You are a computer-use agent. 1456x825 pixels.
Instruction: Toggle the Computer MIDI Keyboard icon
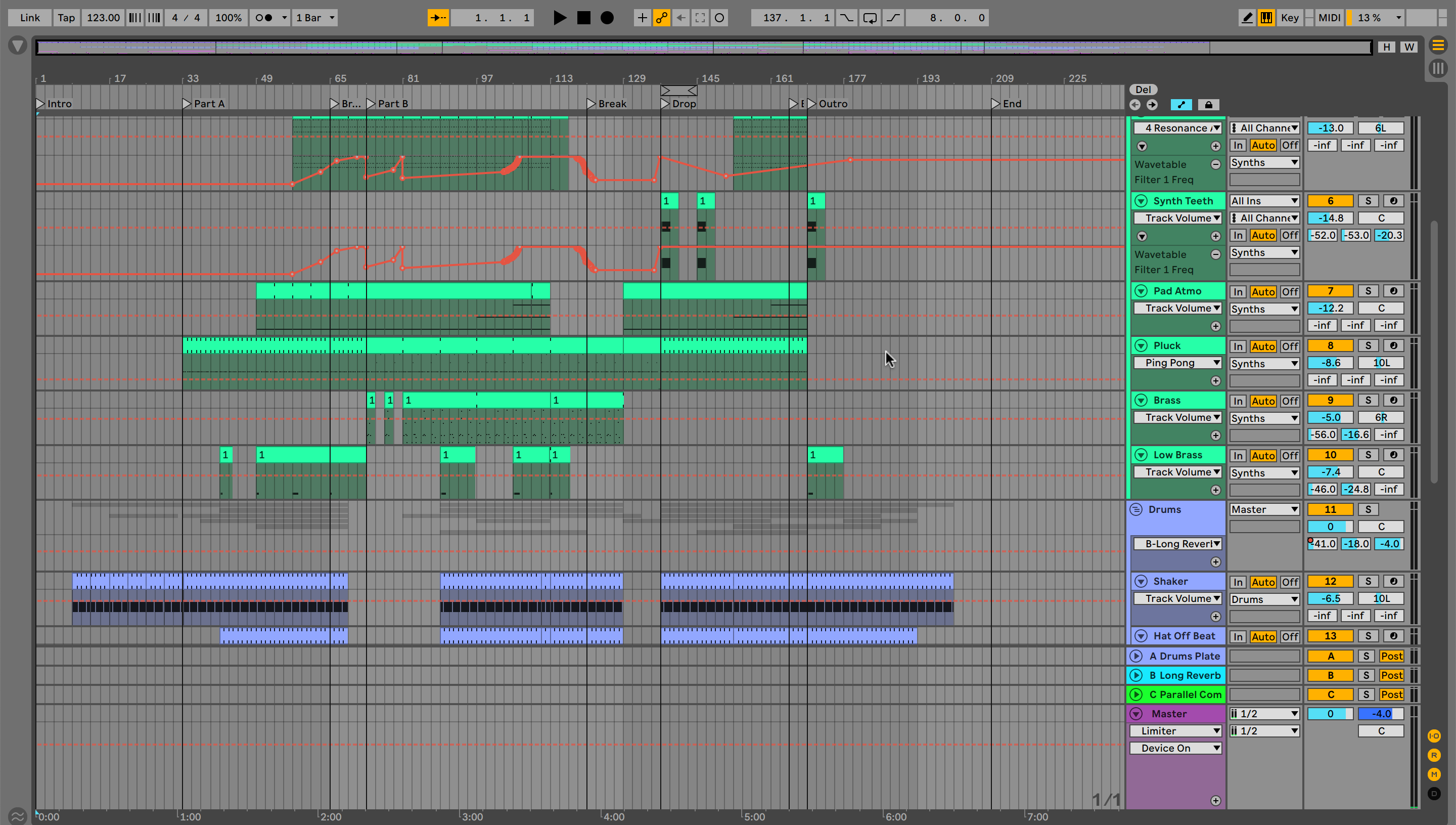pos(1266,18)
